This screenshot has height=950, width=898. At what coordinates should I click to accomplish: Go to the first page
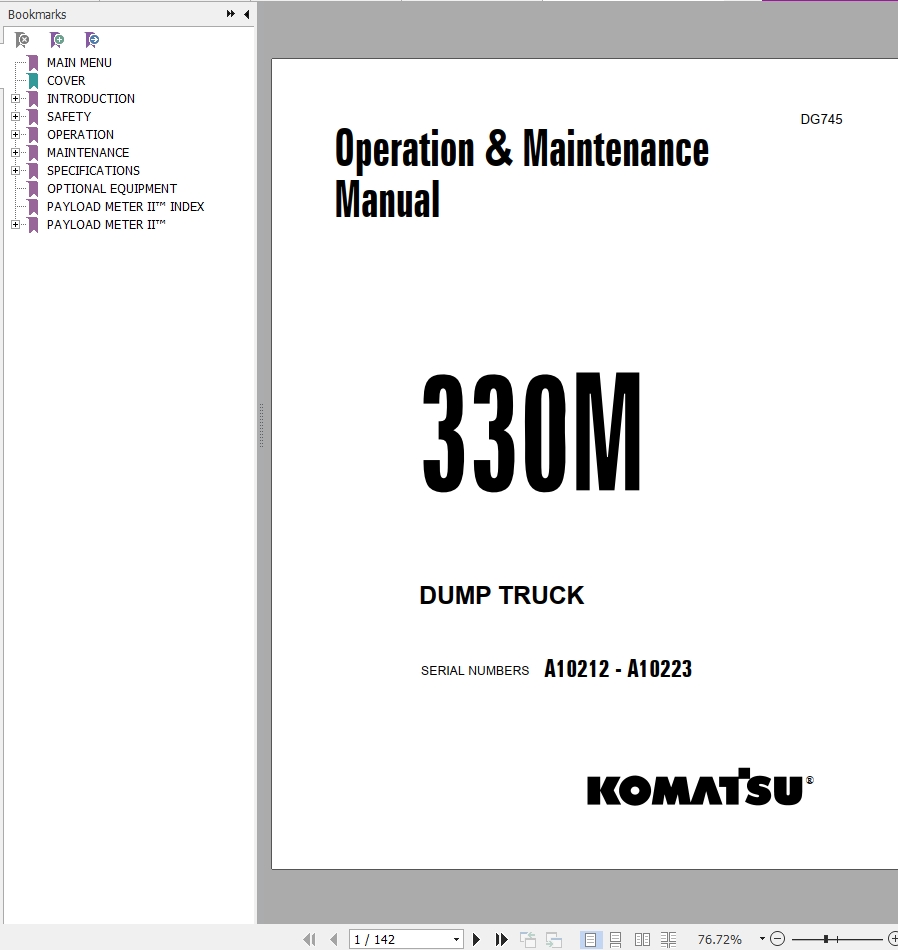309,939
